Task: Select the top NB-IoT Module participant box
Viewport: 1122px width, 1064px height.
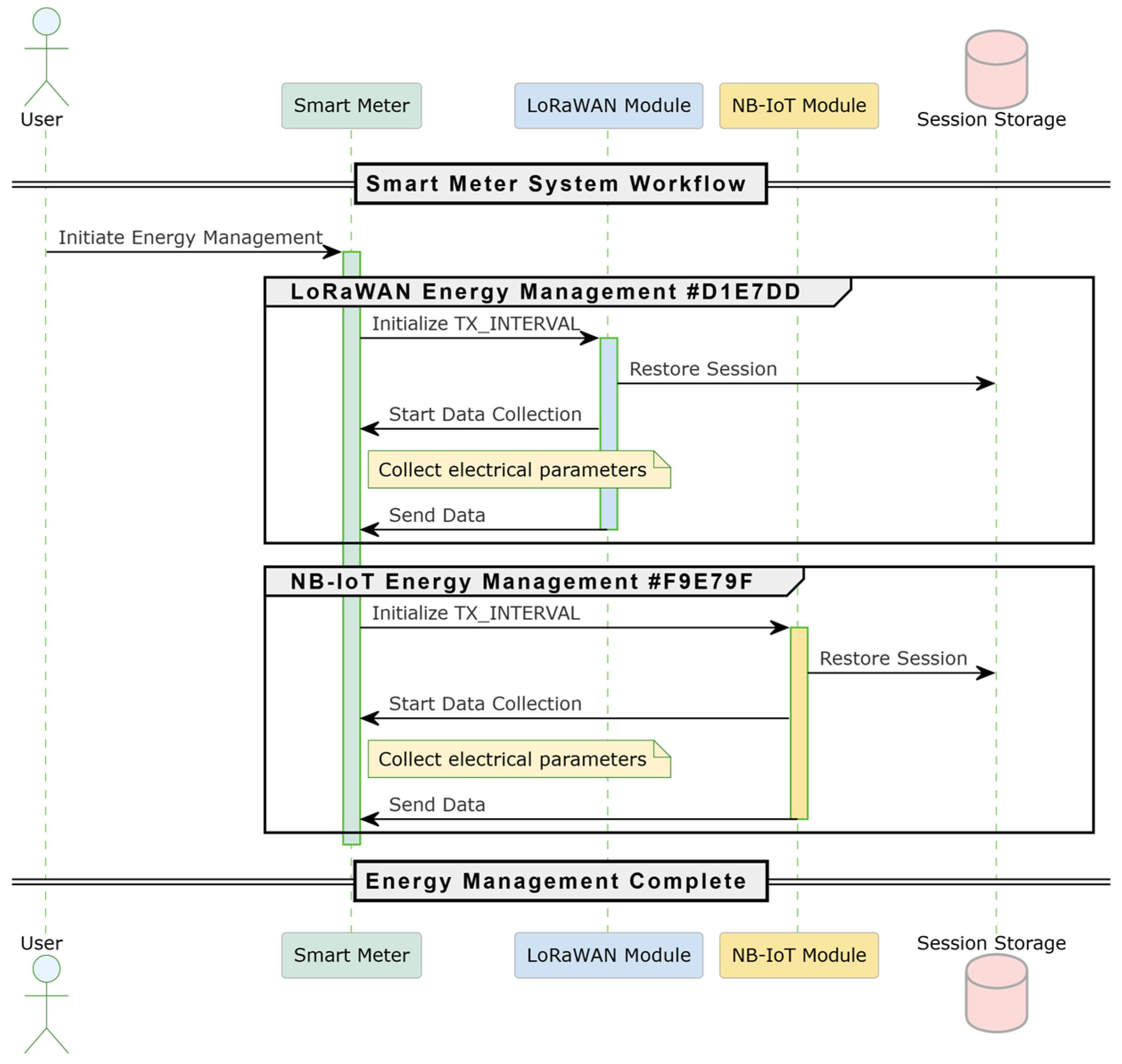Action: (798, 106)
